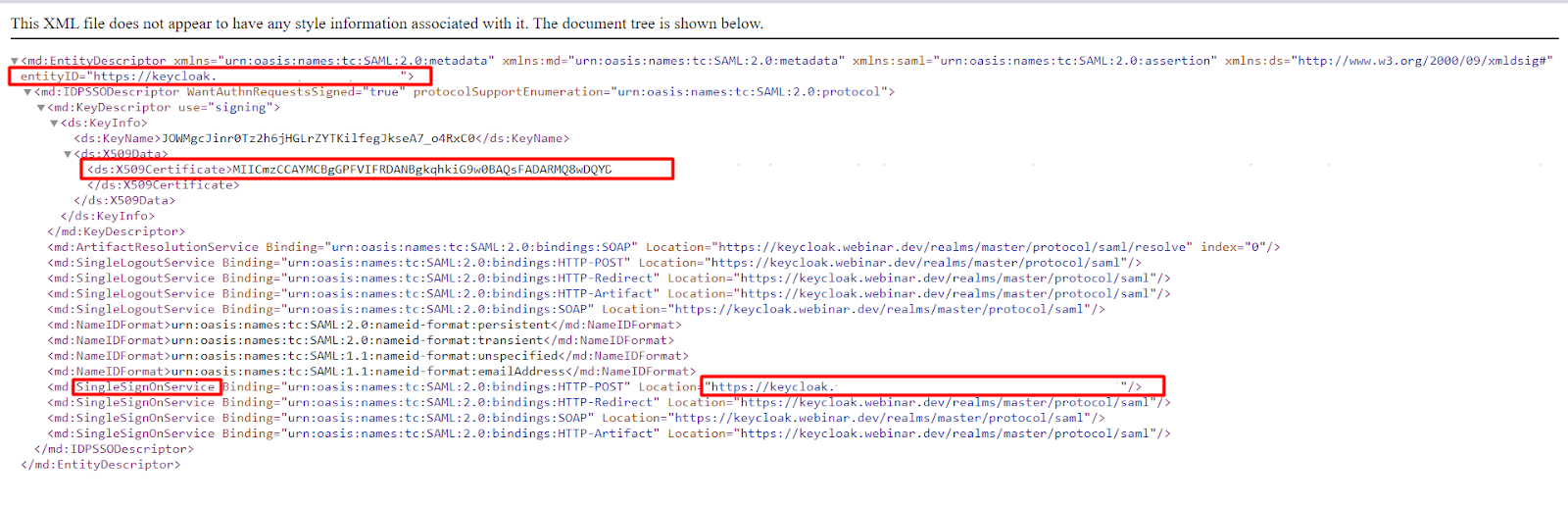Click the 'This XML file does not appear' notice
Screen dimensions: 1568x506
pos(387,24)
